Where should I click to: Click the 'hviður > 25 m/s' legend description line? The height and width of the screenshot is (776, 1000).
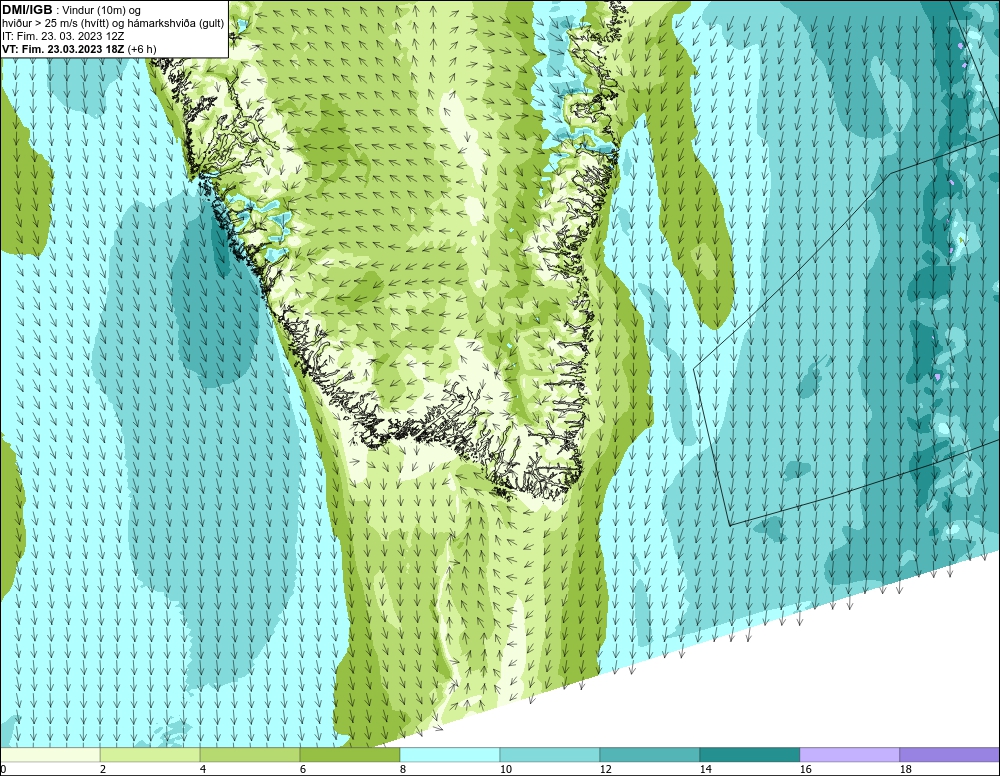click(114, 24)
